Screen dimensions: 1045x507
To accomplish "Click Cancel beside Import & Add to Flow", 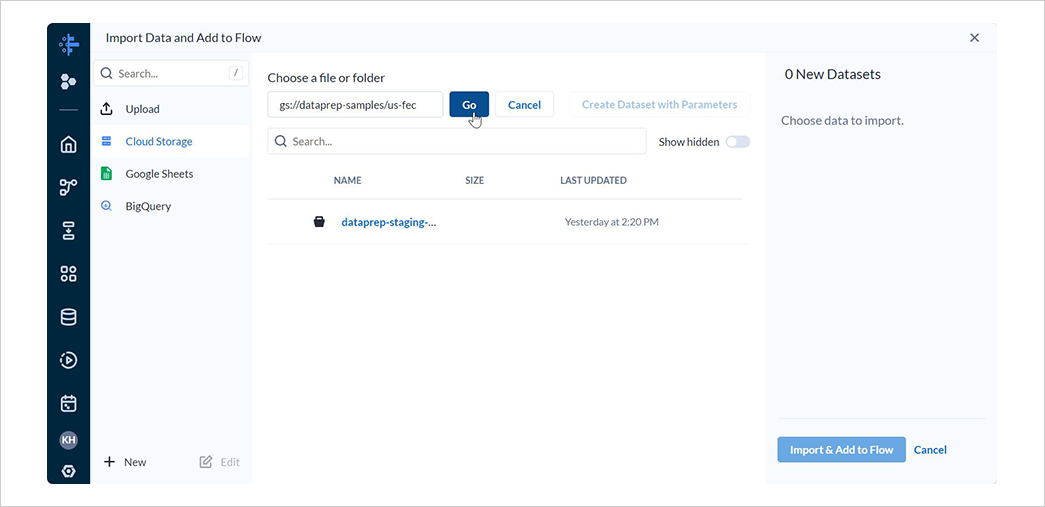I will pos(930,450).
